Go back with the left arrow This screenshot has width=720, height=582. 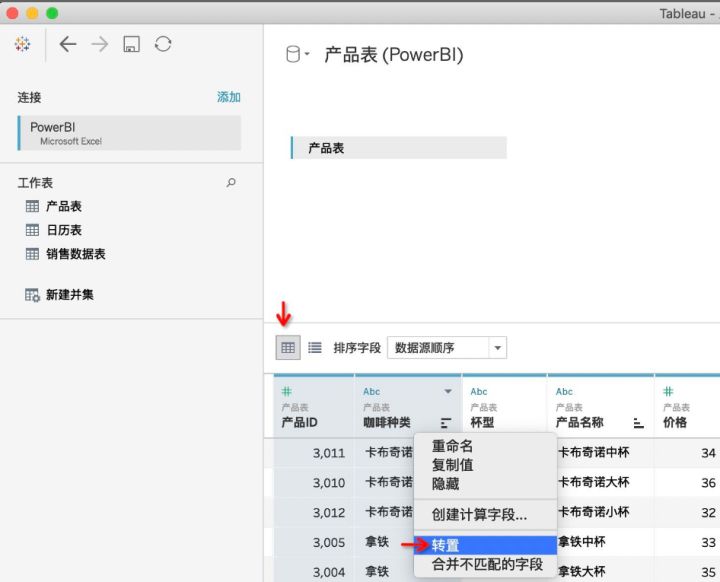pos(68,44)
